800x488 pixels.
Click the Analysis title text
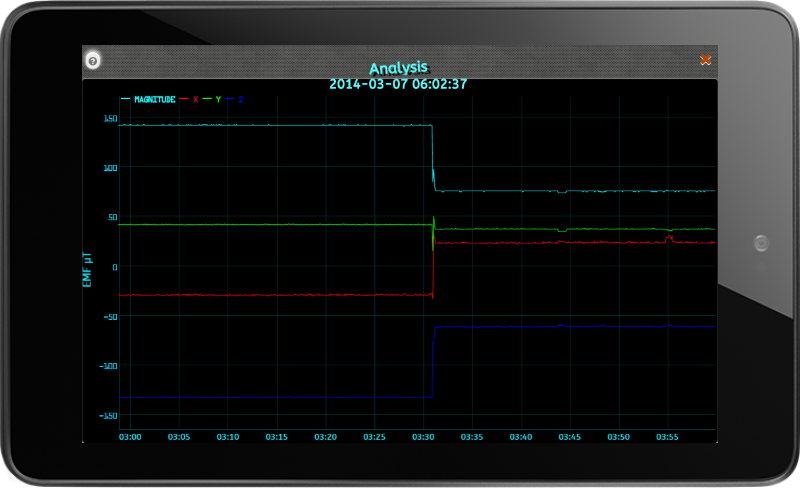pyautogui.click(x=398, y=68)
